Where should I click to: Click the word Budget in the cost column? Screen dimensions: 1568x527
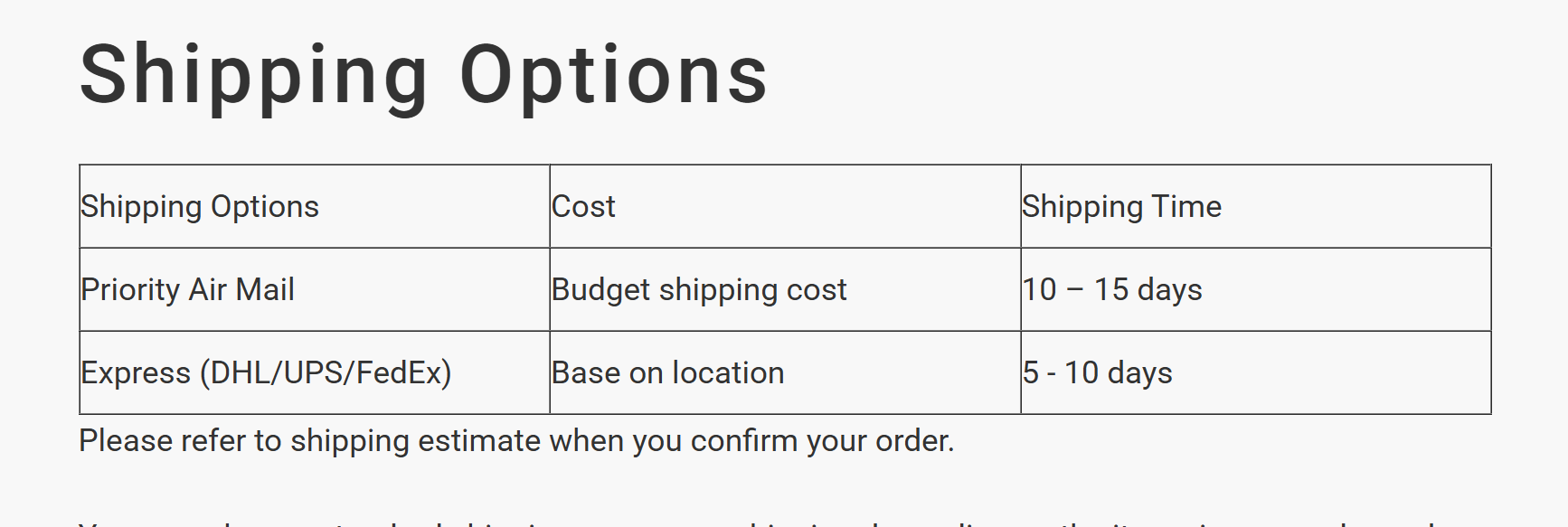600,290
